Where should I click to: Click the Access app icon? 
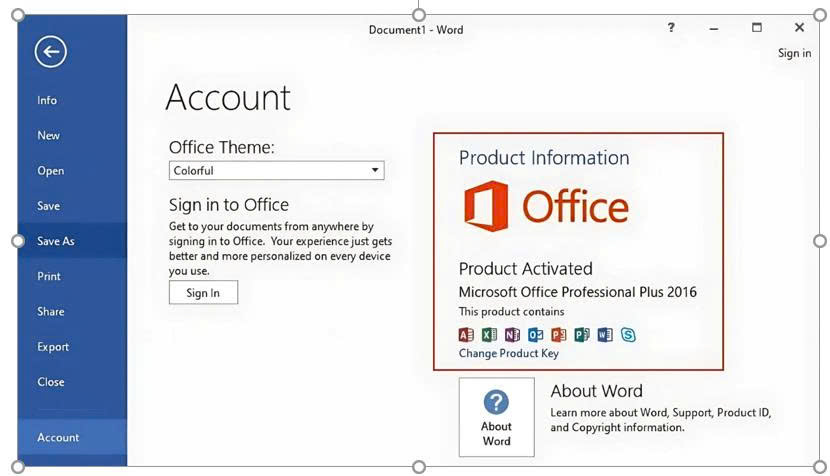[x=466, y=335]
